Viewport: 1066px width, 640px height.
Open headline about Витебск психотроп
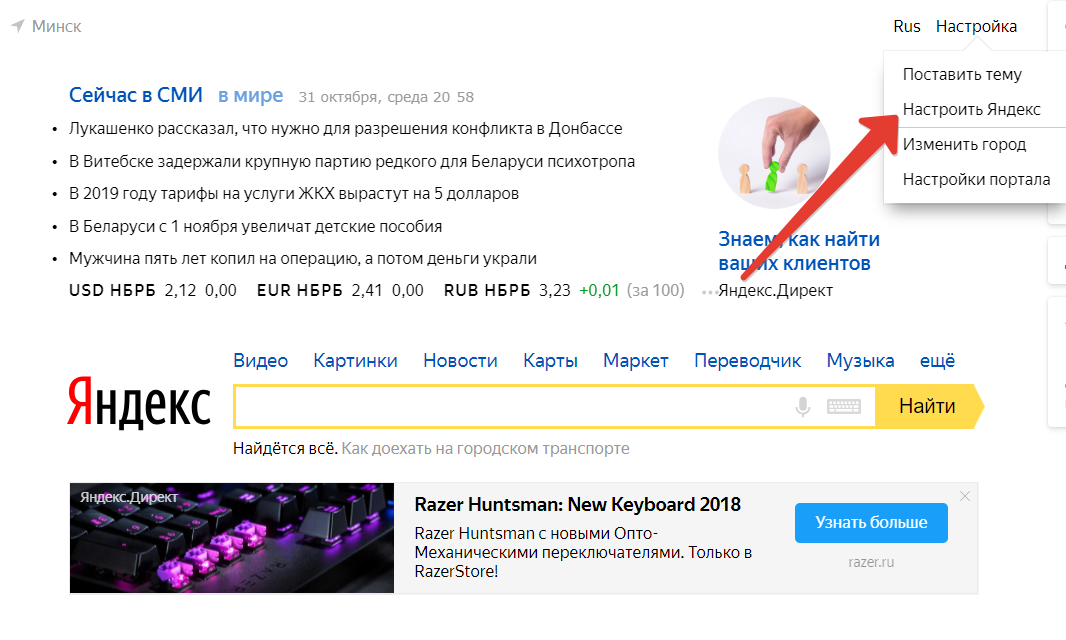[352, 161]
